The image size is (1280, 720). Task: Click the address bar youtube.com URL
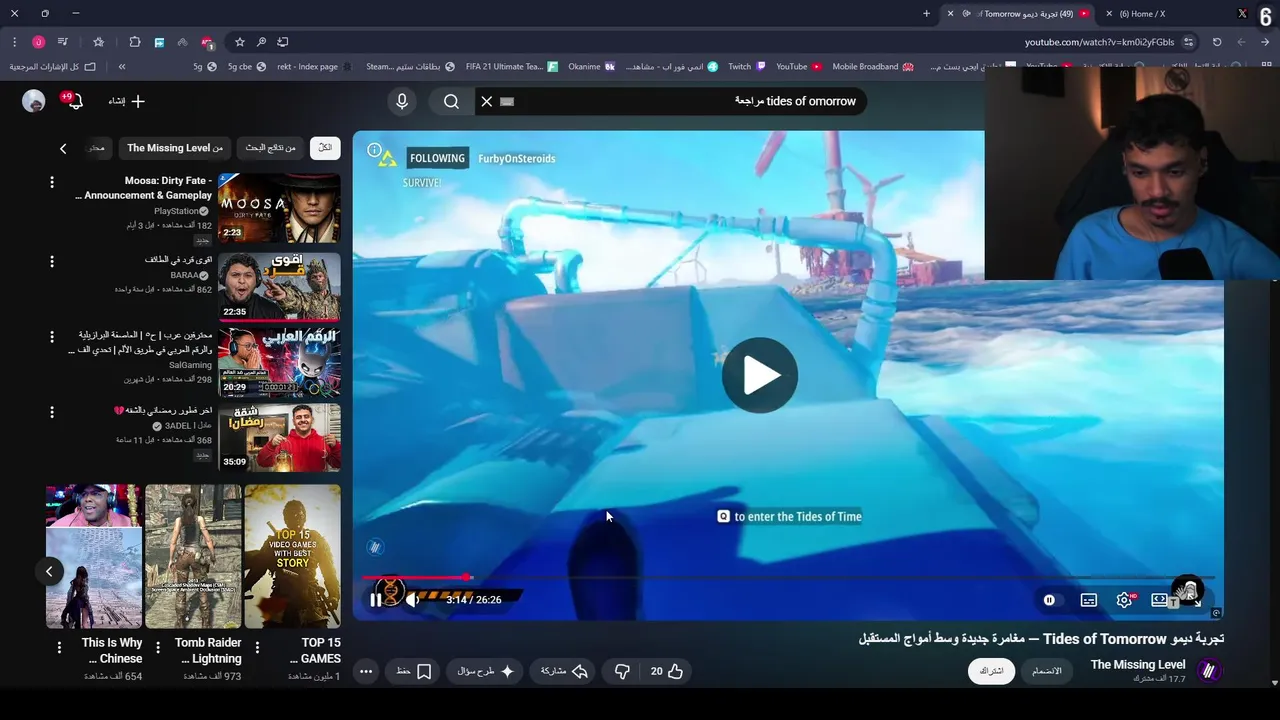point(1099,42)
